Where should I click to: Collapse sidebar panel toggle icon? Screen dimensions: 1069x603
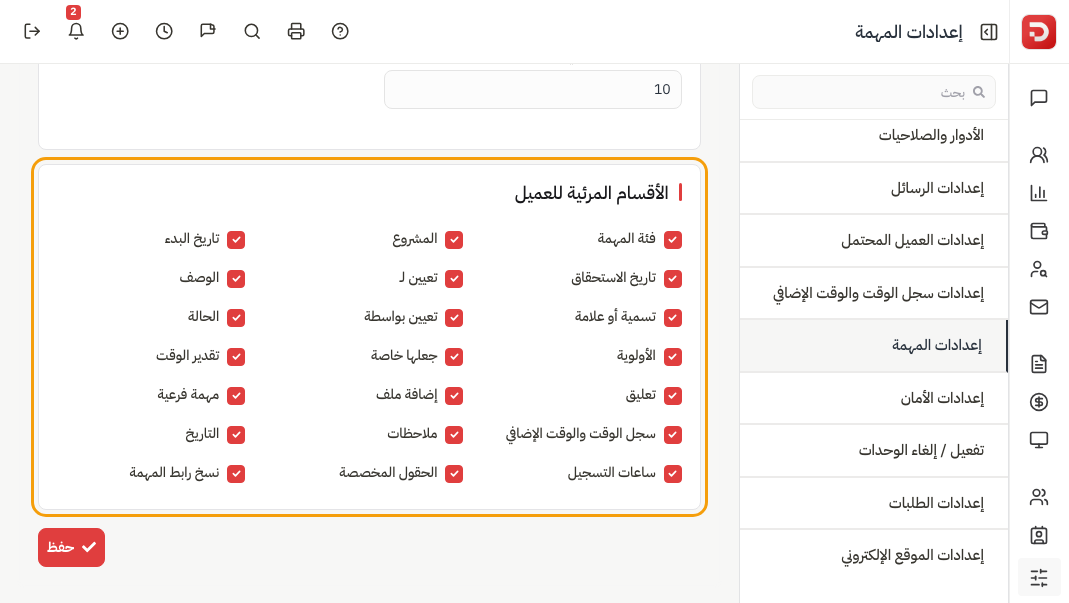click(x=989, y=32)
